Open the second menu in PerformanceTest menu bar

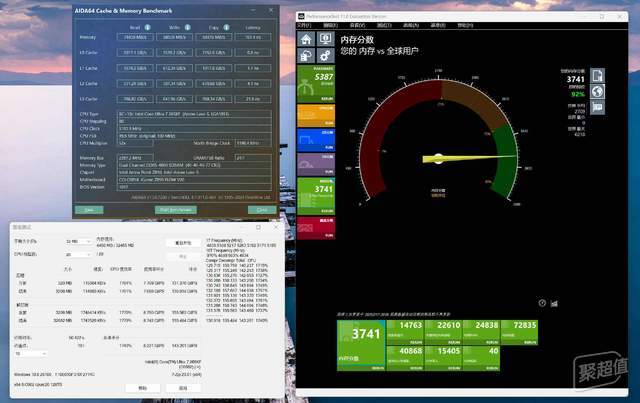coord(330,25)
